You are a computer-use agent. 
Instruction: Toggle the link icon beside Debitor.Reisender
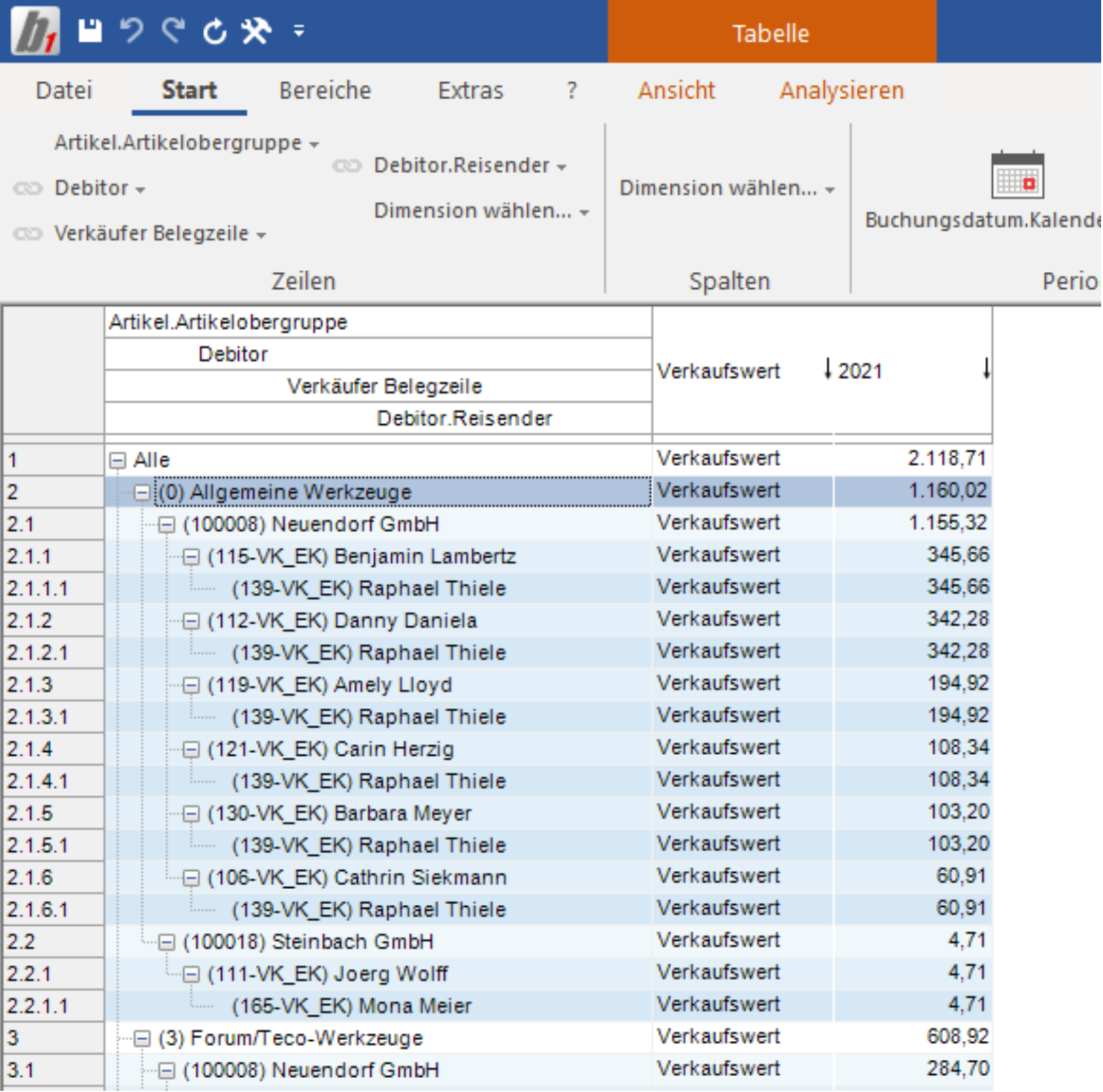point(347,165)
